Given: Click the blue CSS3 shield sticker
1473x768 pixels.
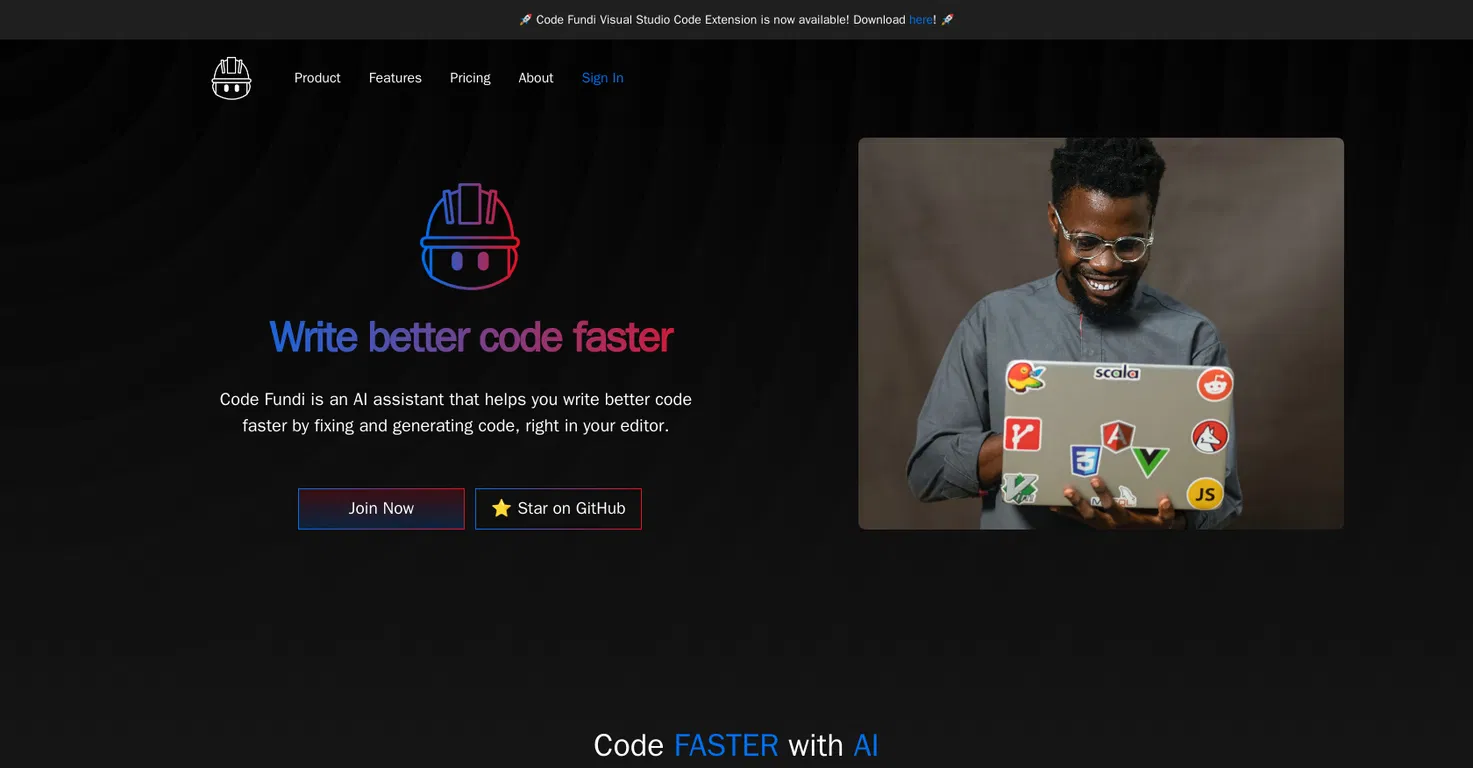Looking at the screenshot, I should pos(1085,460).
